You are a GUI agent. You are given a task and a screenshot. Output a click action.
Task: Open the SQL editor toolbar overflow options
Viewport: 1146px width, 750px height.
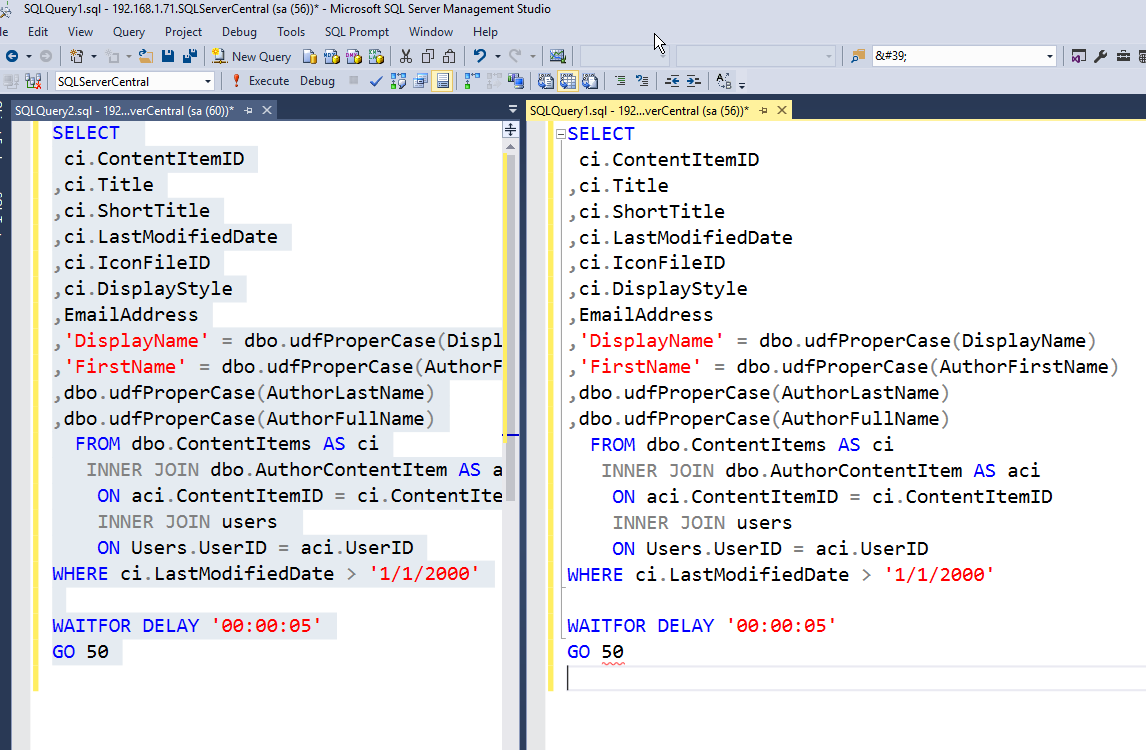click(x=742, y=85)
